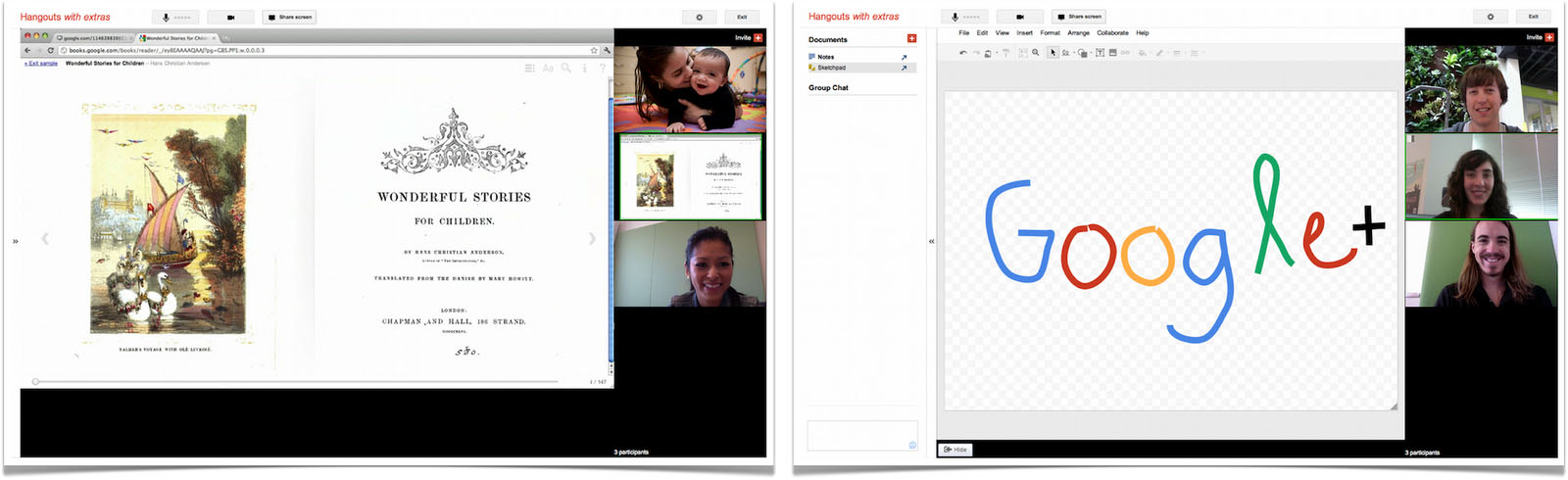Open the Aa text display options

pyautogui.click(x=548, y=69)
